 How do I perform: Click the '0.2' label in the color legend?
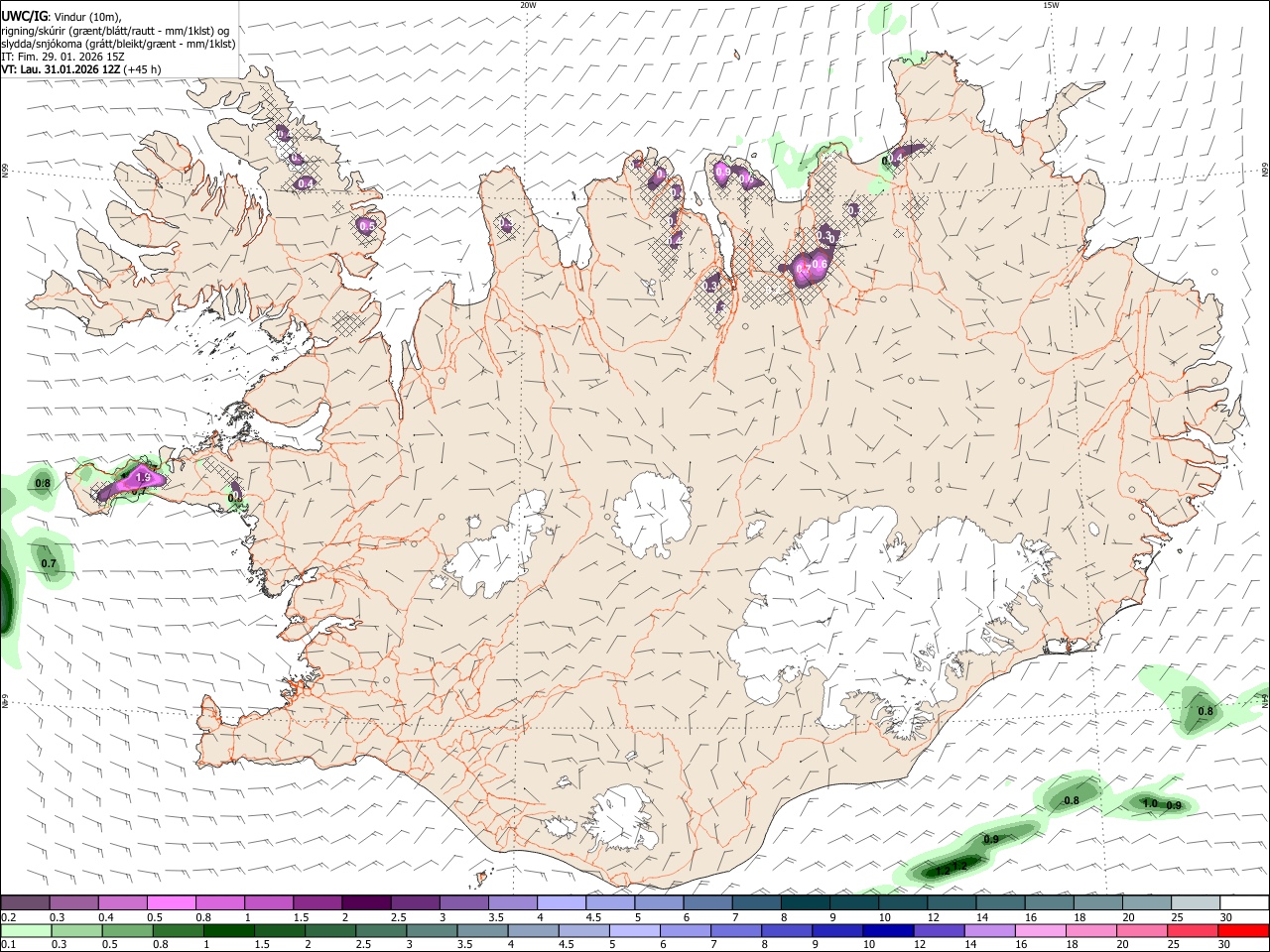click(8, 917)
